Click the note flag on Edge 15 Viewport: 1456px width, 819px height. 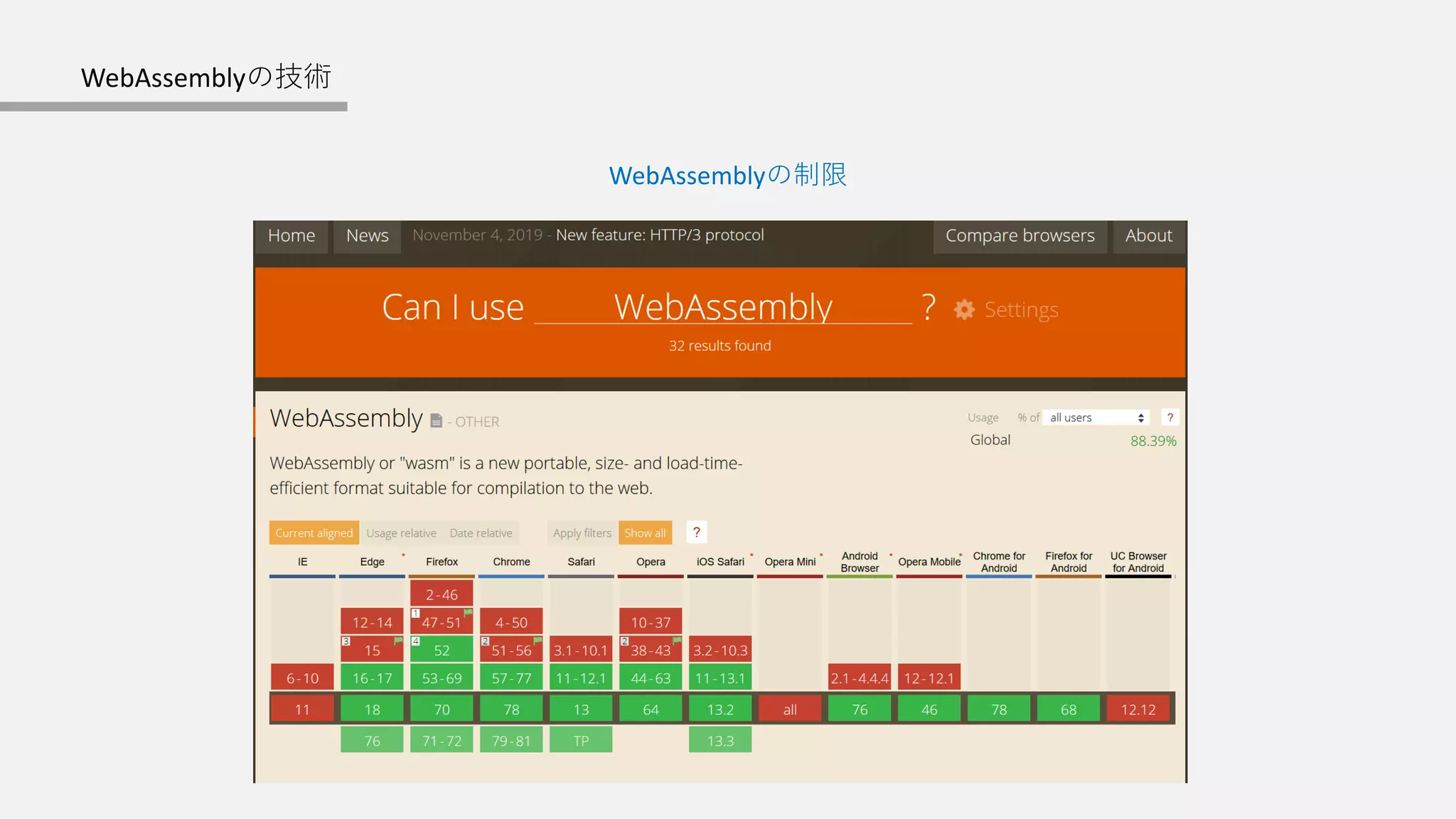tap(398, 641)
